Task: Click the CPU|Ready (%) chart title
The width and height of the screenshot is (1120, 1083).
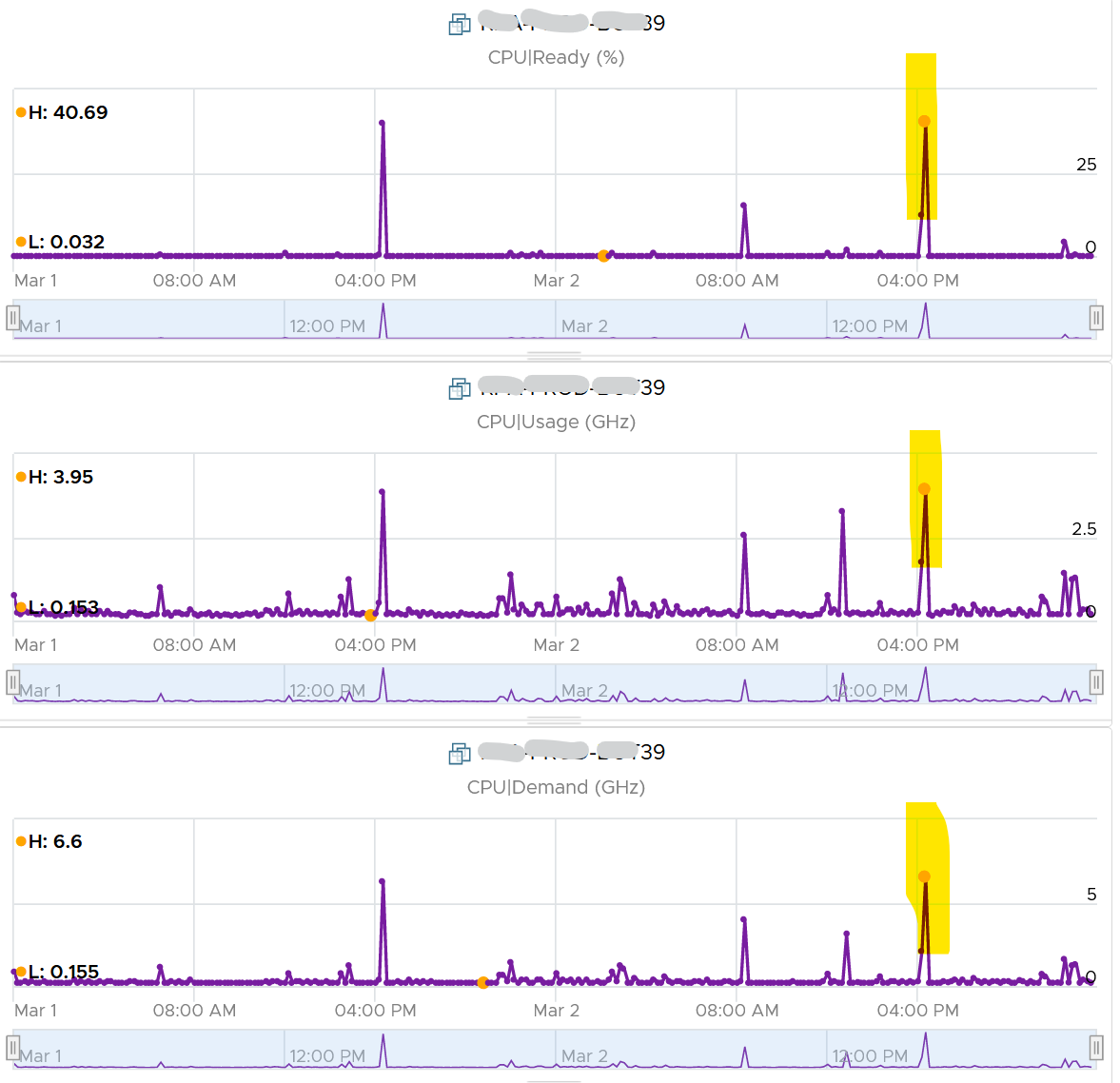Action: [x=556, y=57]
